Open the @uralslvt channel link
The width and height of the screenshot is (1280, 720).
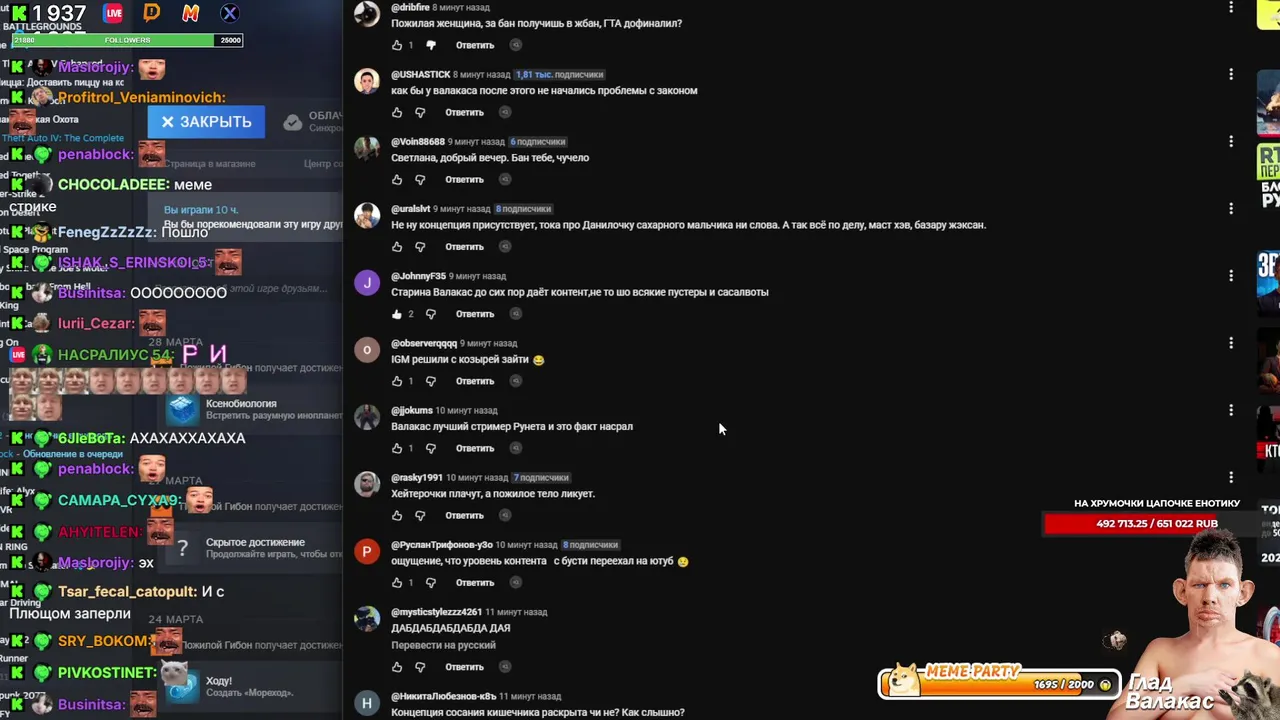(x=410, y=209)
